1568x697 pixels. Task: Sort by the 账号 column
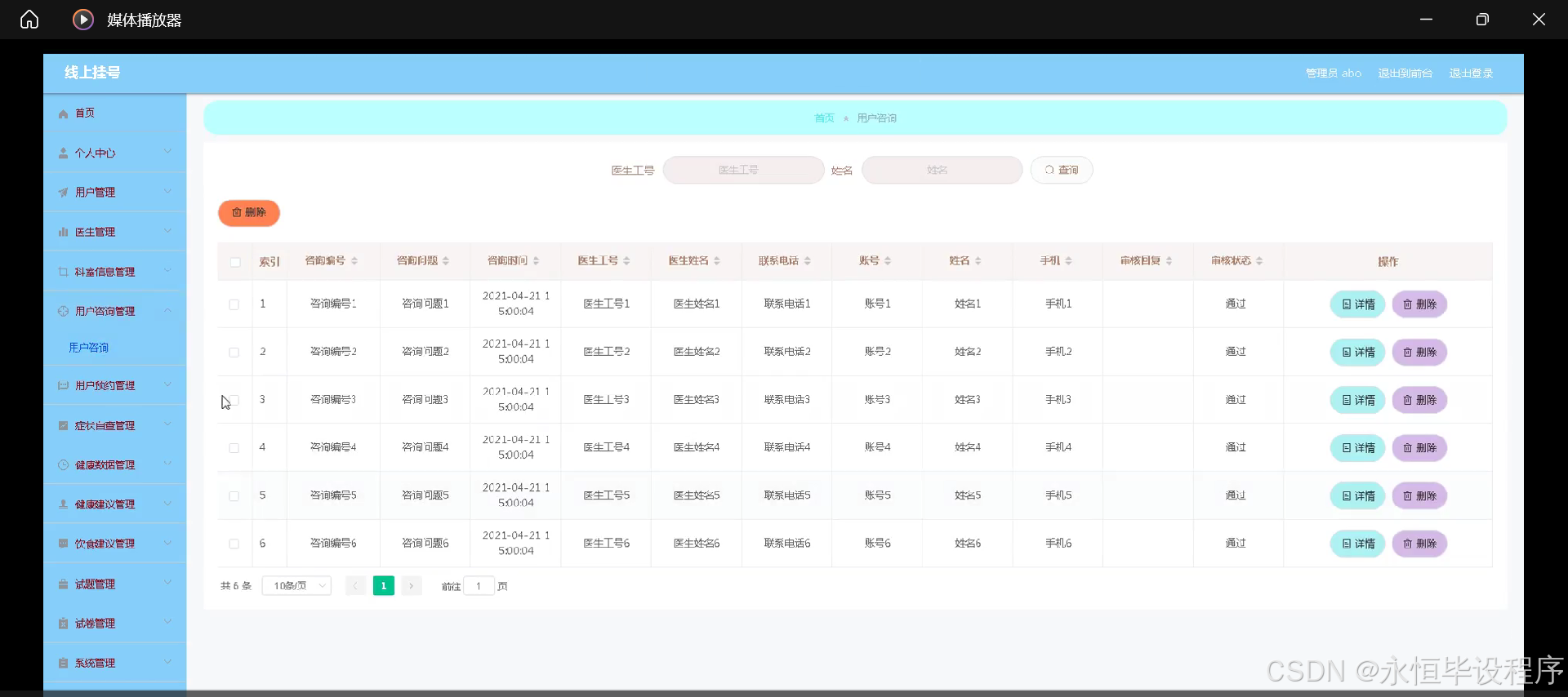point(888,261)
